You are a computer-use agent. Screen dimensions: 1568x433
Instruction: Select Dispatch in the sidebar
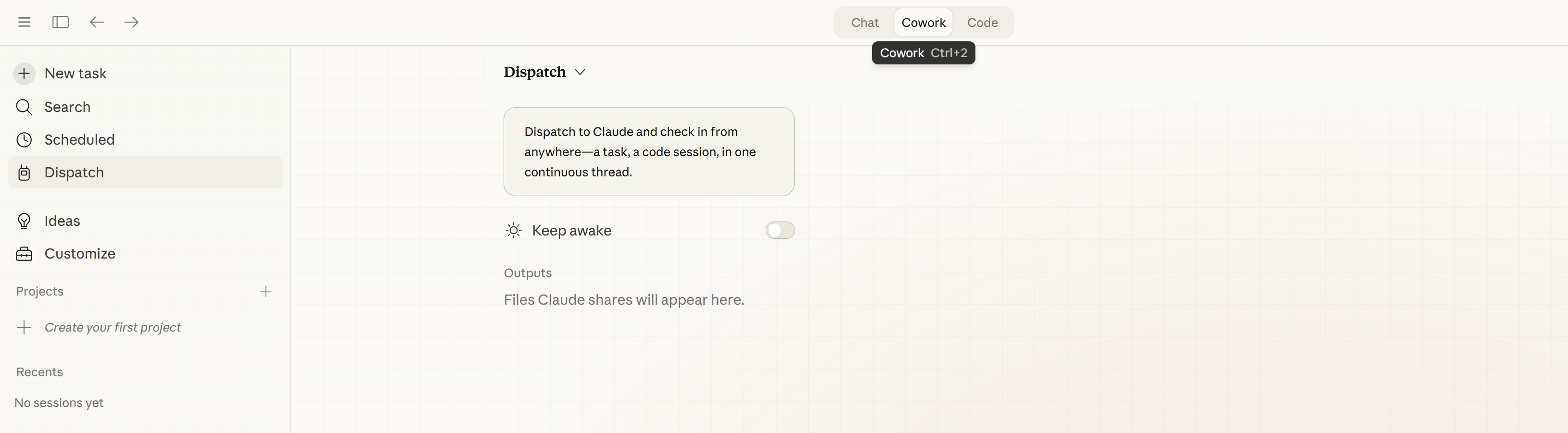pos(74,173)
